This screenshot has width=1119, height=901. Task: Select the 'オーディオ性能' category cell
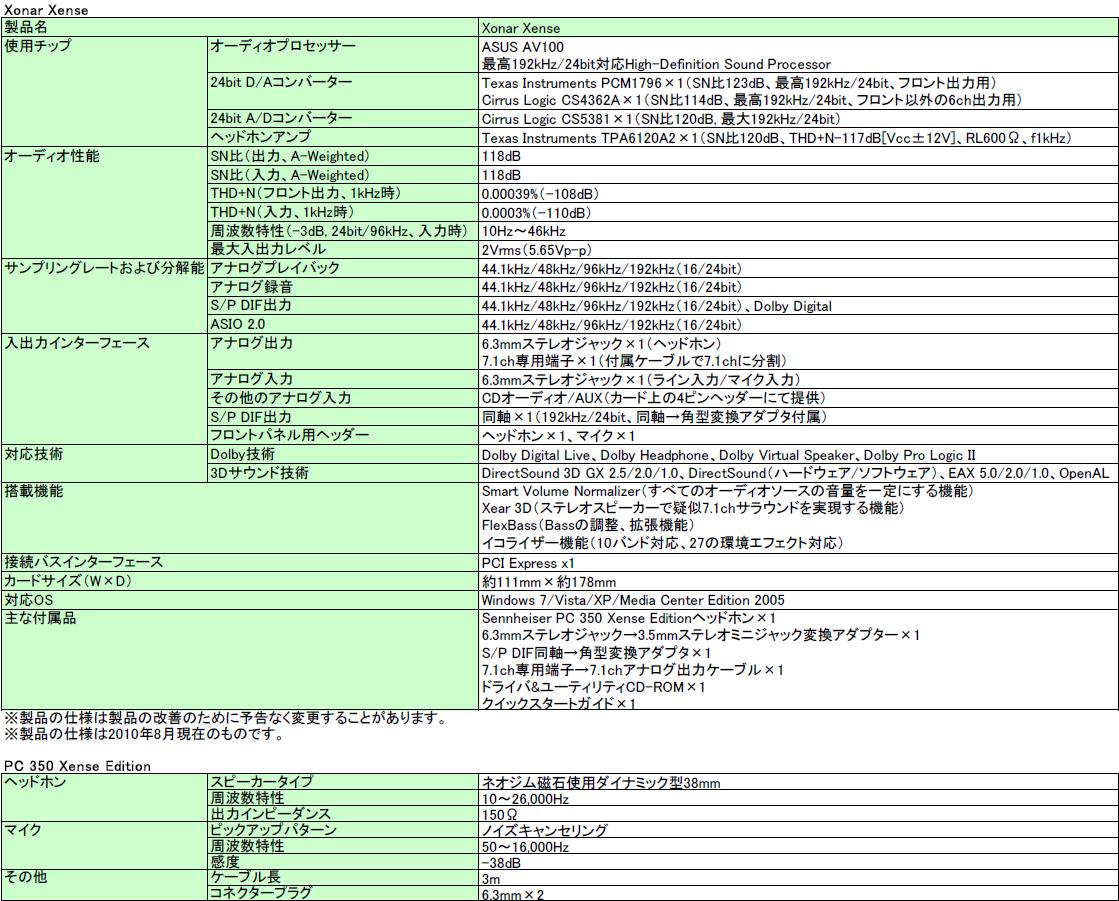tap(104, 203)
